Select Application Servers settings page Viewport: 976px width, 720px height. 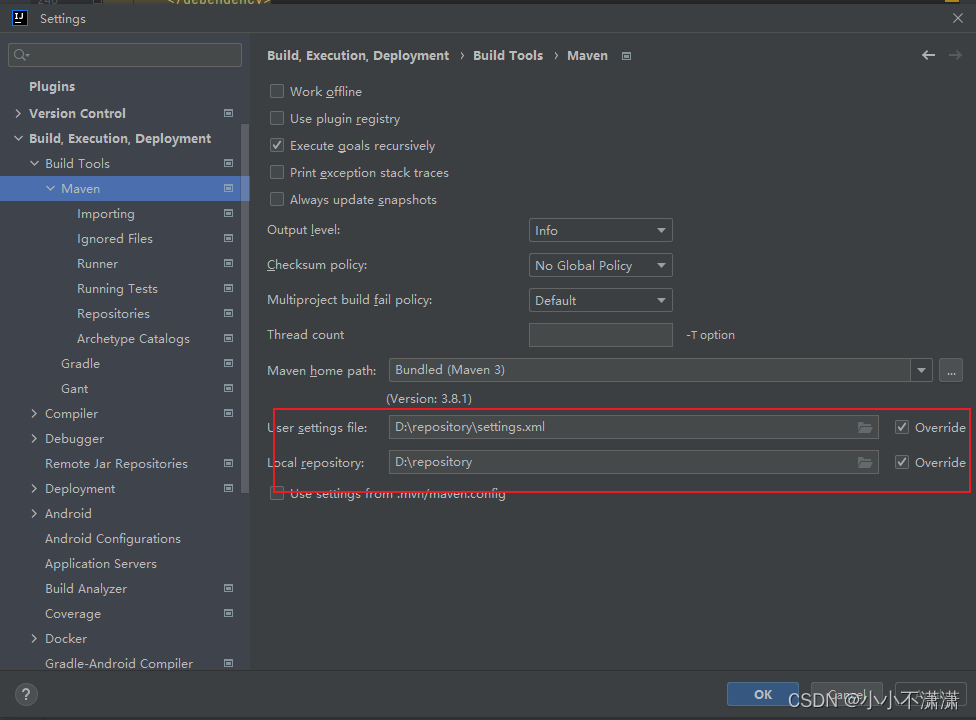tap(101, 564)
